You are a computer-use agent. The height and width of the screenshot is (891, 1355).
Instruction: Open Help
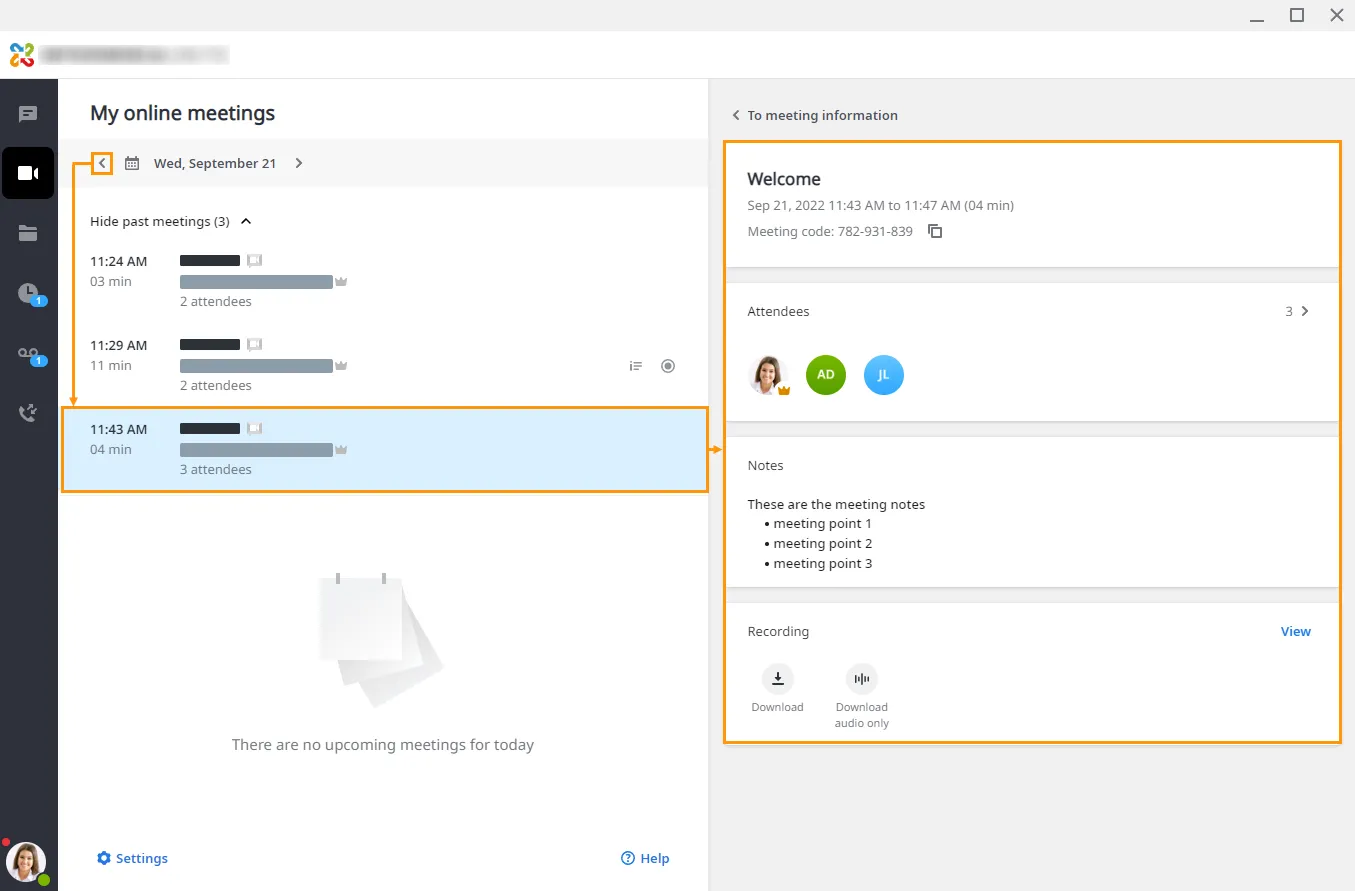(645, 858)
